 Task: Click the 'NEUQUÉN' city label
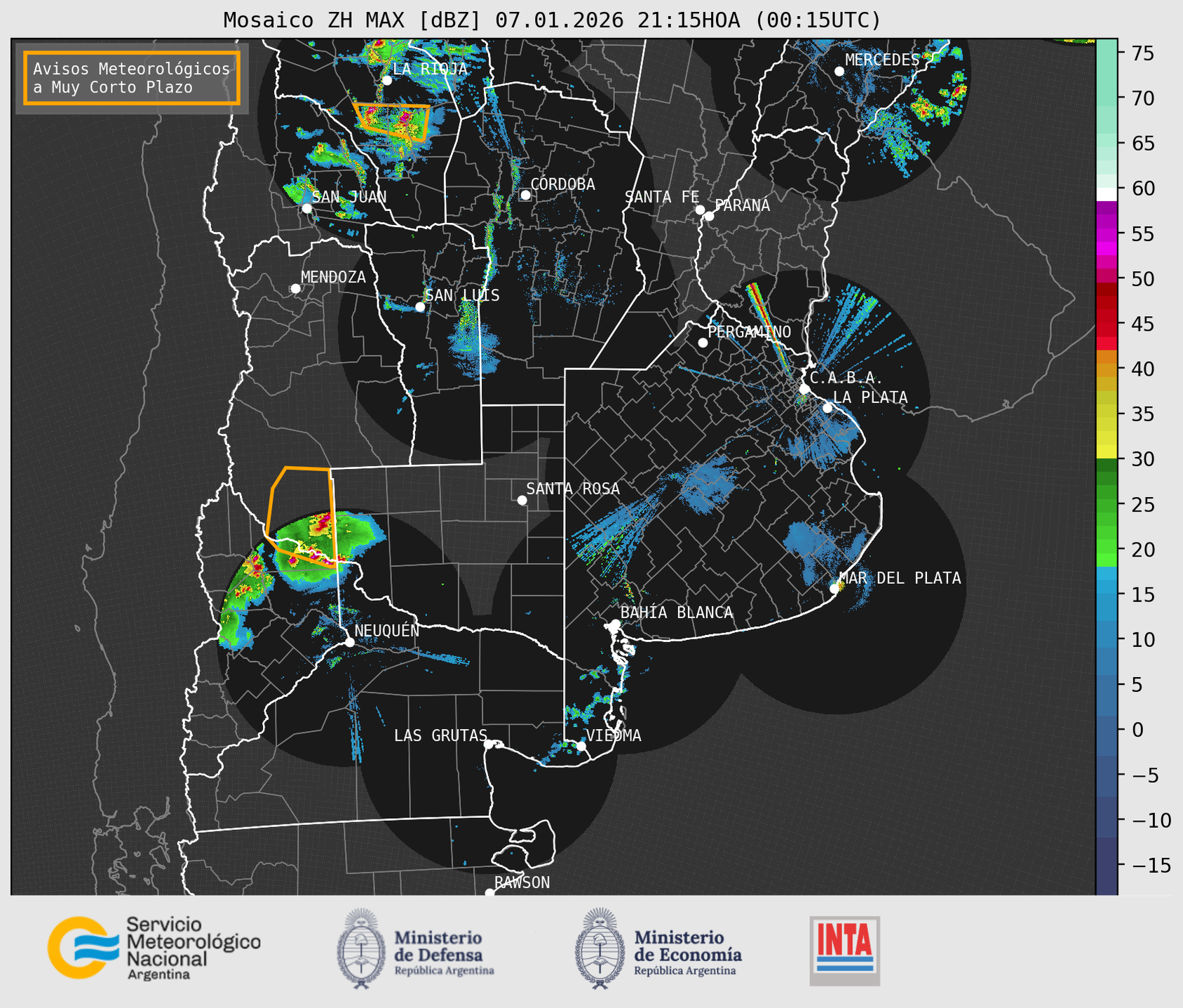(x=387, y=630)
